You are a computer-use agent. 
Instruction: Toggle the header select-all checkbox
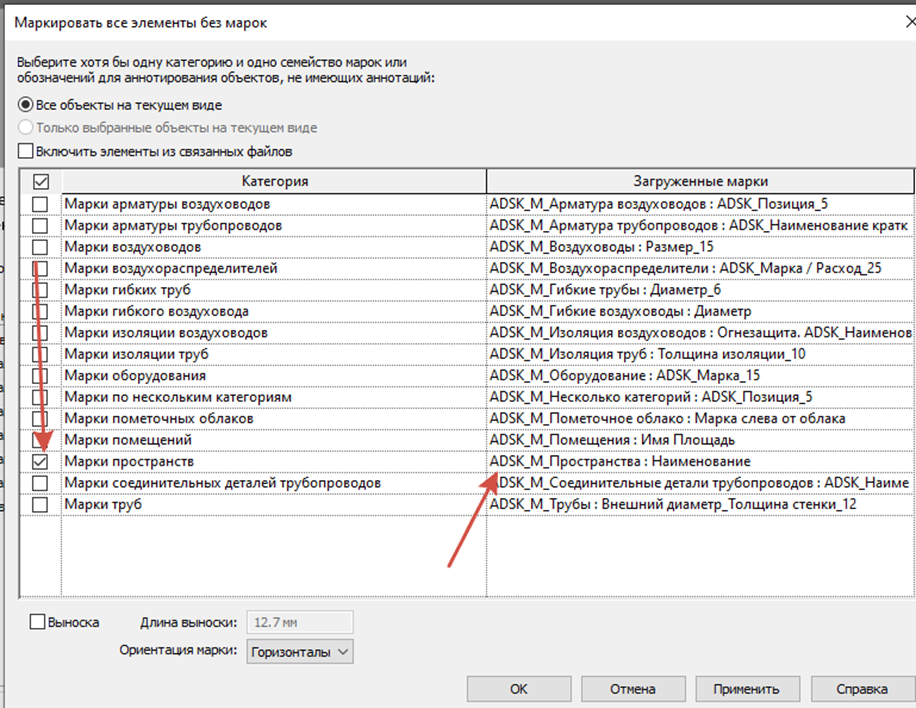tap(40, 182)
